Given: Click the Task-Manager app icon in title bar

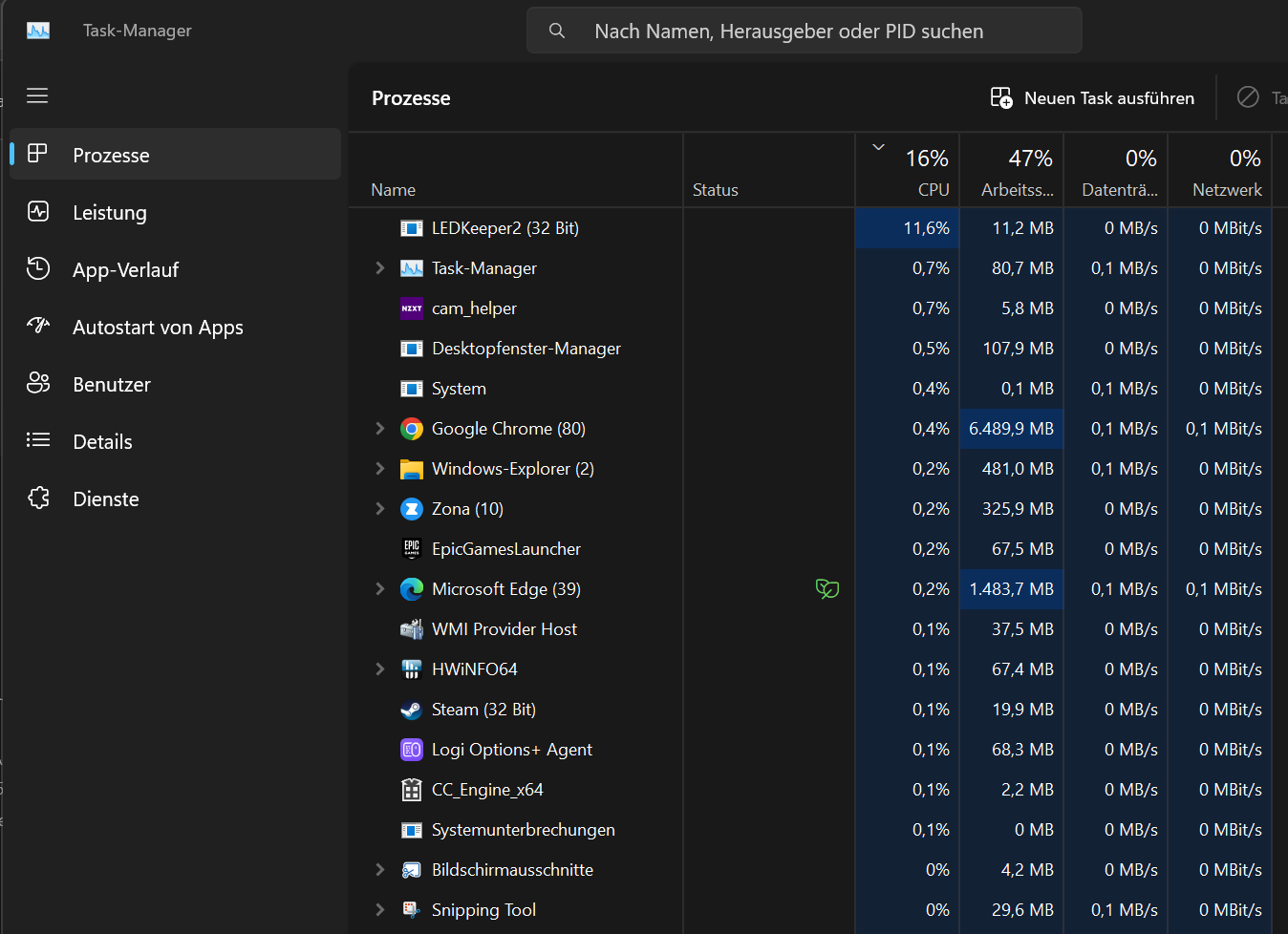Looking at the screenshot, I should (x=38, y=31).
